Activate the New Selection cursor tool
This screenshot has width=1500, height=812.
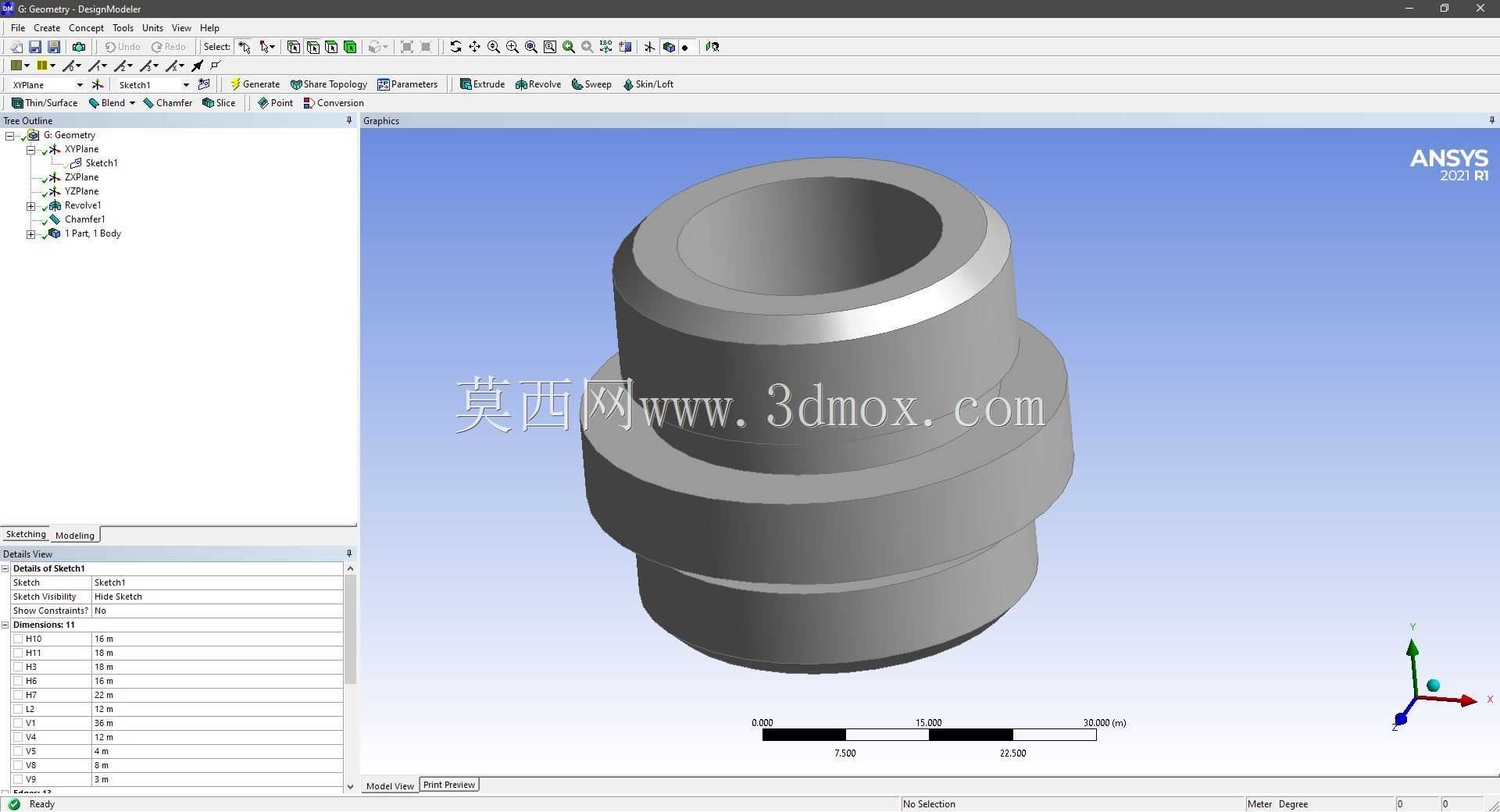coord(245,47)
